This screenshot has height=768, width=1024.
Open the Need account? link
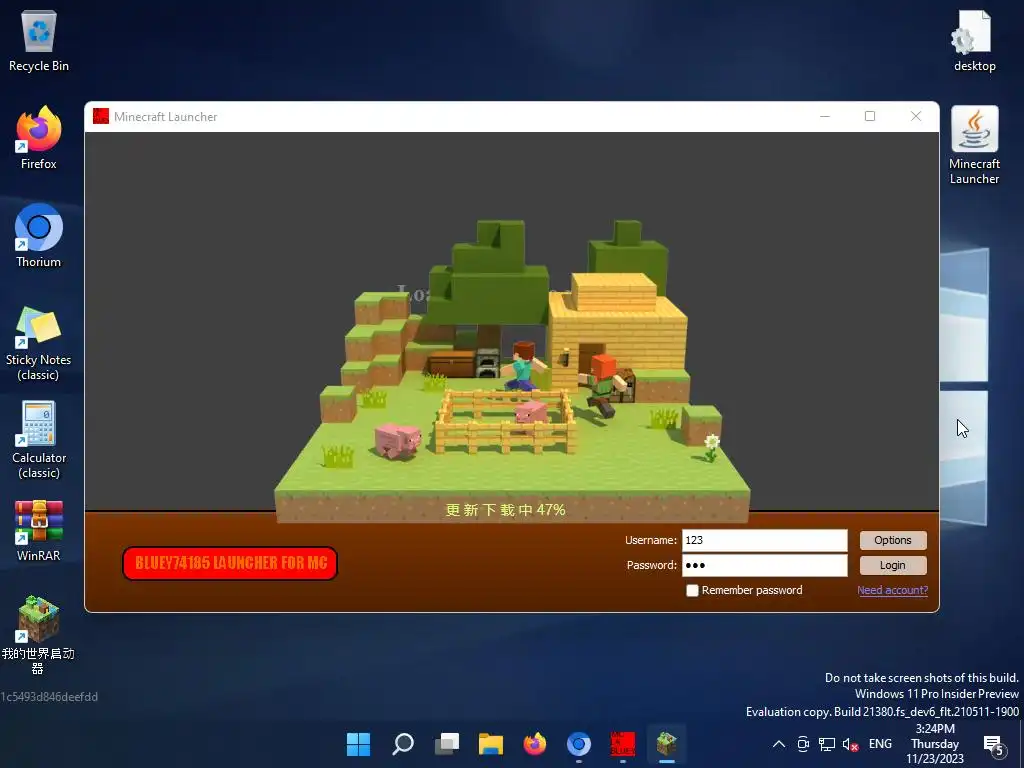click(x=892, y=590)
